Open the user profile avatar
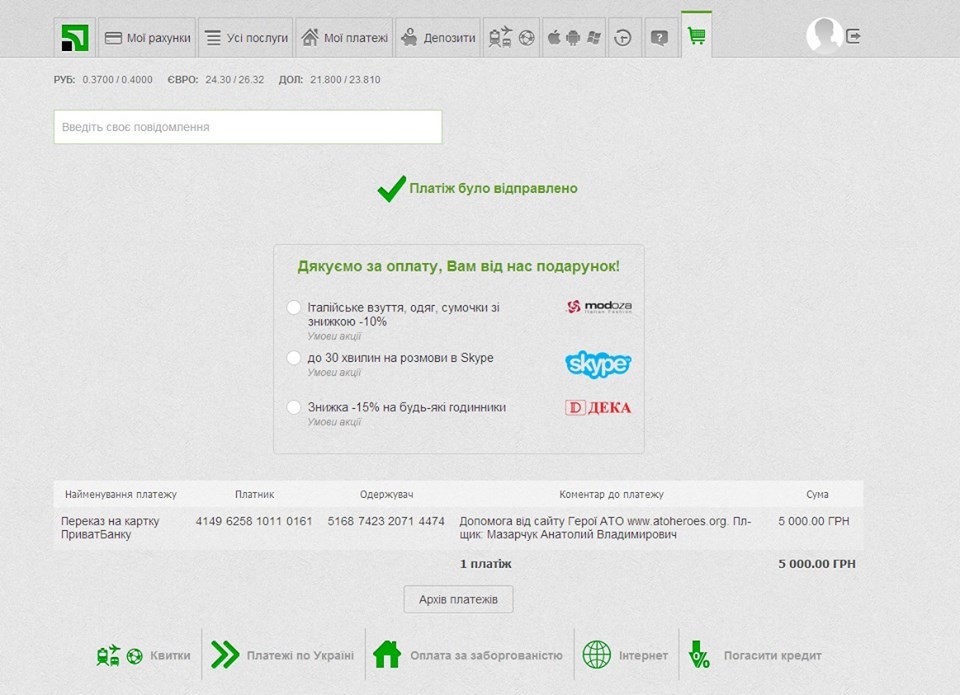960x695 pixels. click(x=824, y=36)
